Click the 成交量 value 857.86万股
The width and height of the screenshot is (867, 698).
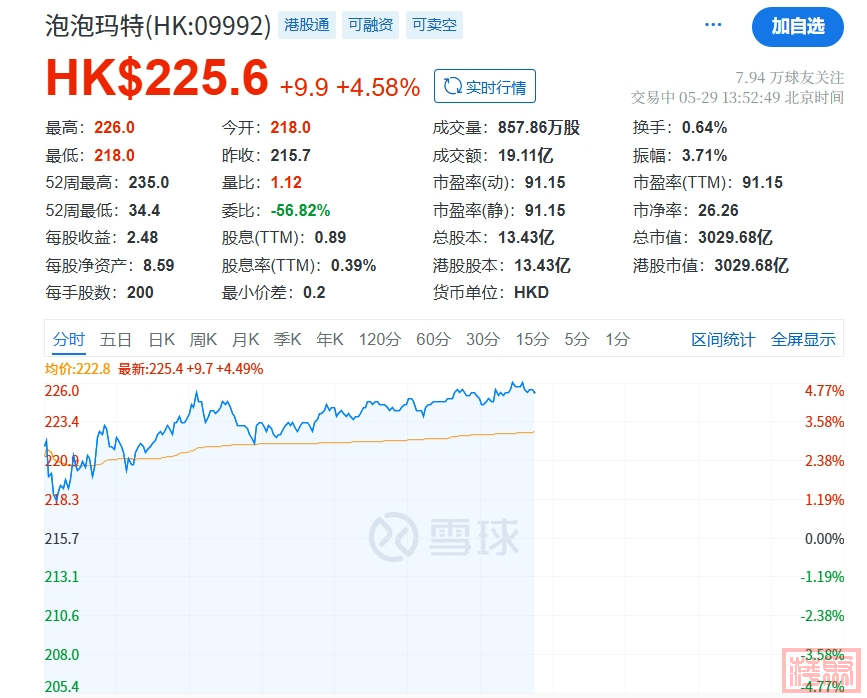pos(539,128)
